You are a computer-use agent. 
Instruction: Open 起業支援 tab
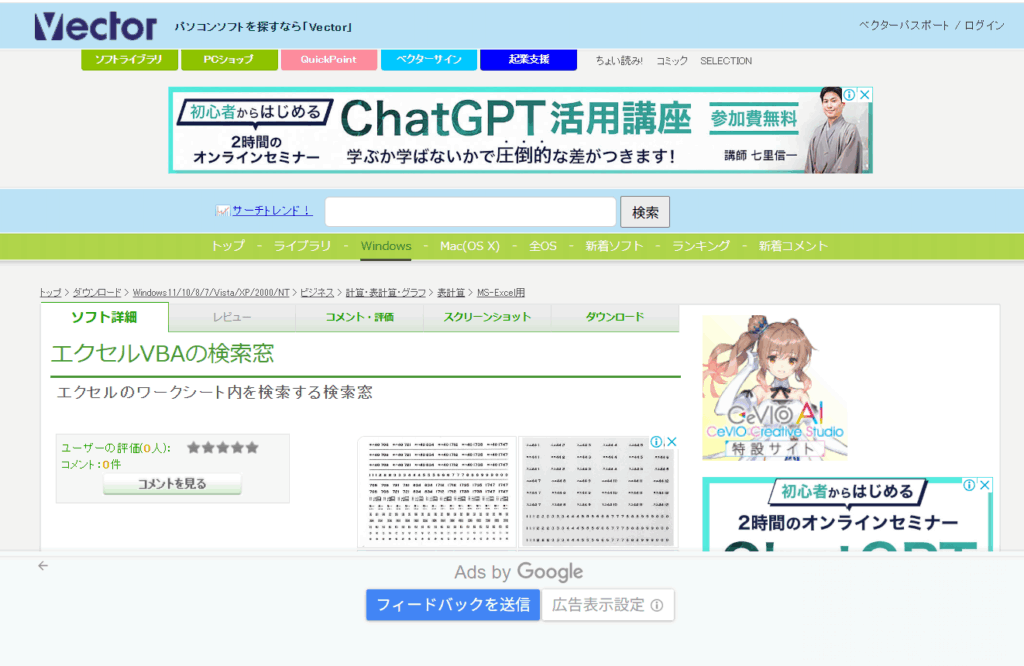(x=529, y=59)
